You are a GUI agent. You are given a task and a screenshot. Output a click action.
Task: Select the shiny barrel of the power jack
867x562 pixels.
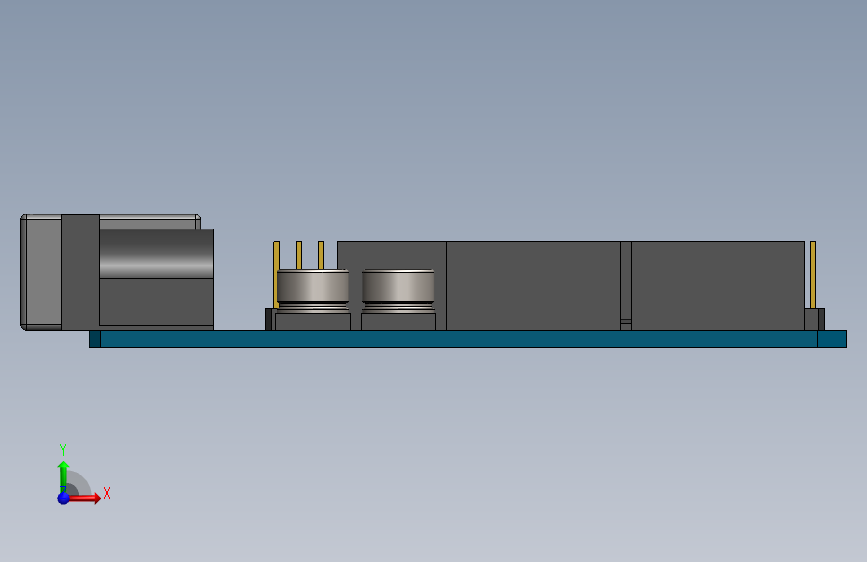[x=156, y=253]
